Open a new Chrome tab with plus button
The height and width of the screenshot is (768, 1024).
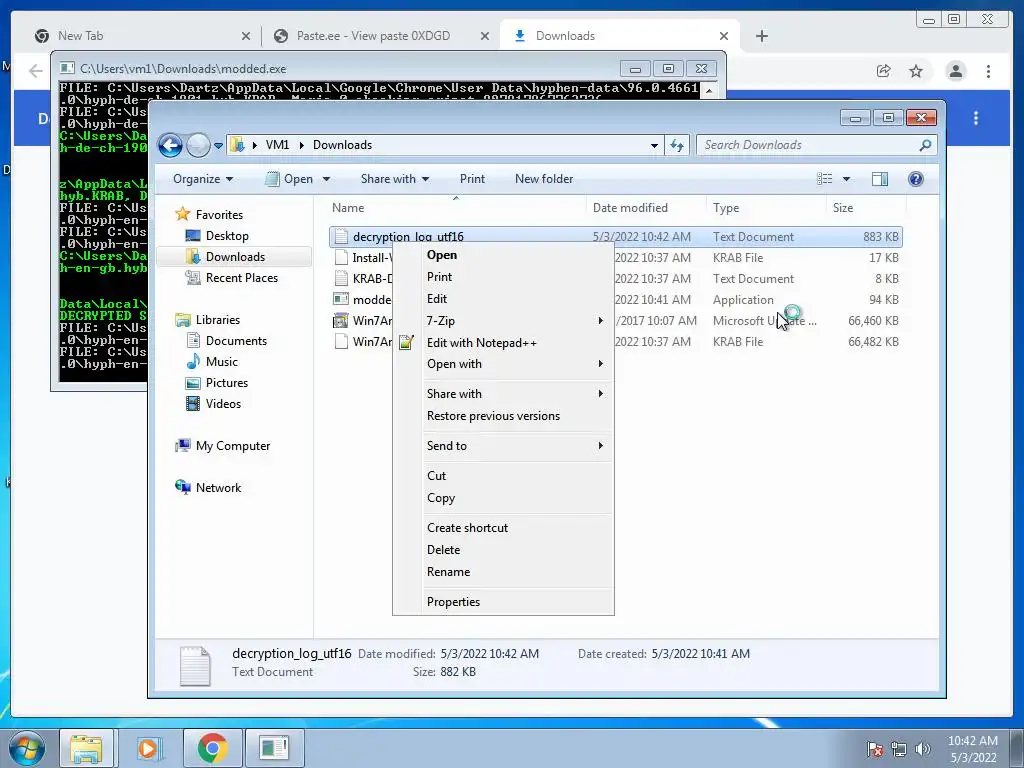pyautogui.click(x=761, y=36)
